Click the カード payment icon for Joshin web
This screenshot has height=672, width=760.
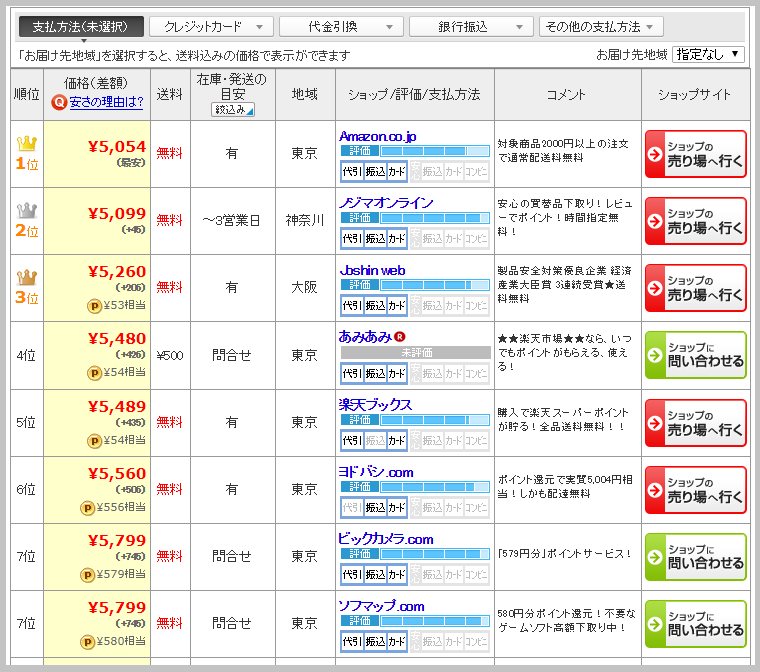pos(397,305)
